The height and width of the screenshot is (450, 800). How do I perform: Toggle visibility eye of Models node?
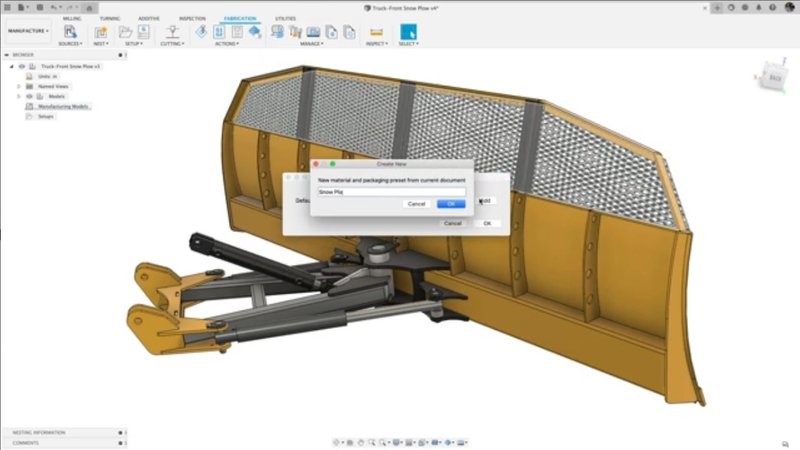click(29, 96)
